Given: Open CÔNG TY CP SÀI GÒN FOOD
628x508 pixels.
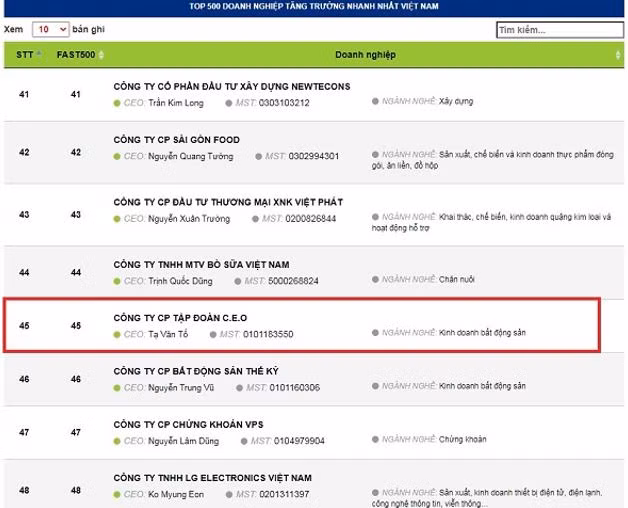Looking at the screenshot, I should pos(177,140).
